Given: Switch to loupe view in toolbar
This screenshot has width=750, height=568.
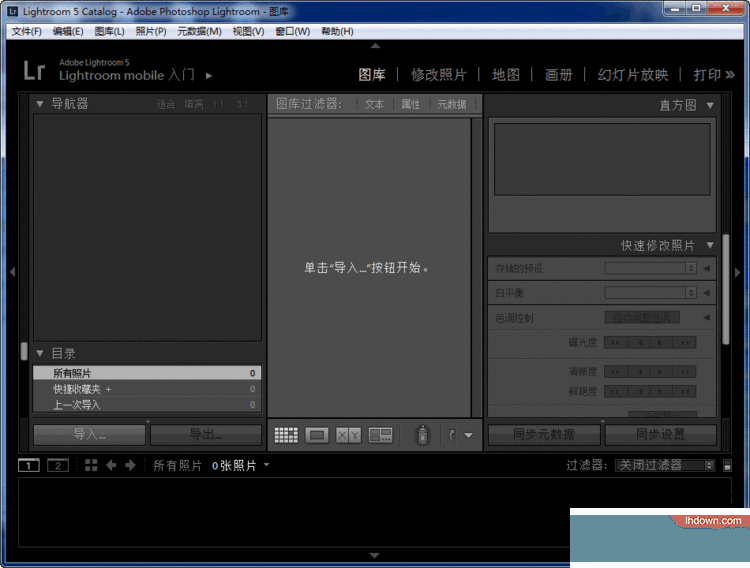Looking at the screenshot, I should pyautogui.click(x=317, y=435).
